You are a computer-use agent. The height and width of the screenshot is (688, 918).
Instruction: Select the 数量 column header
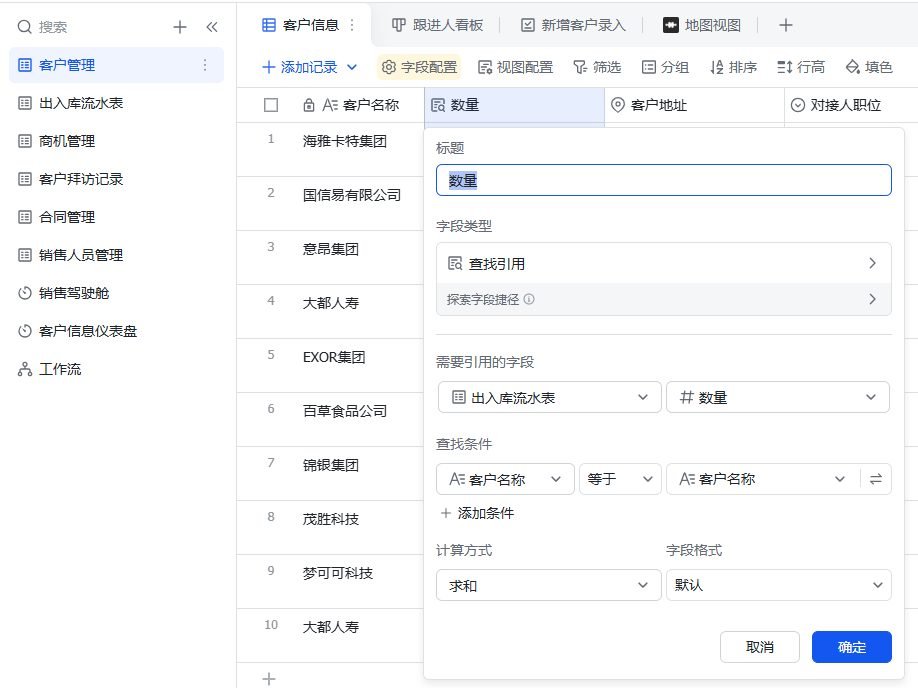click(514, 105)
